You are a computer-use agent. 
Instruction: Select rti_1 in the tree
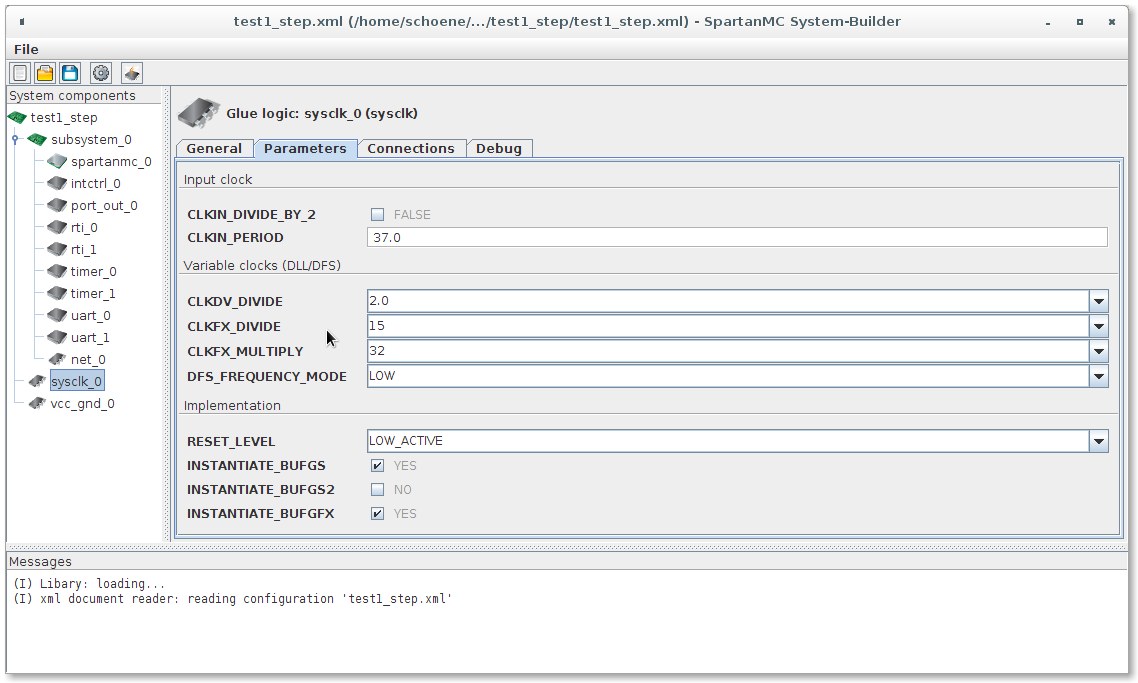coord(83,250)
